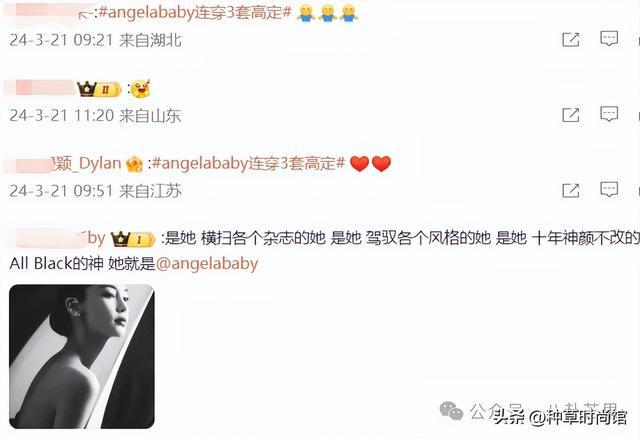Open the _Dylan user profile name
640x438 pixels.
(x=86, y=163)
